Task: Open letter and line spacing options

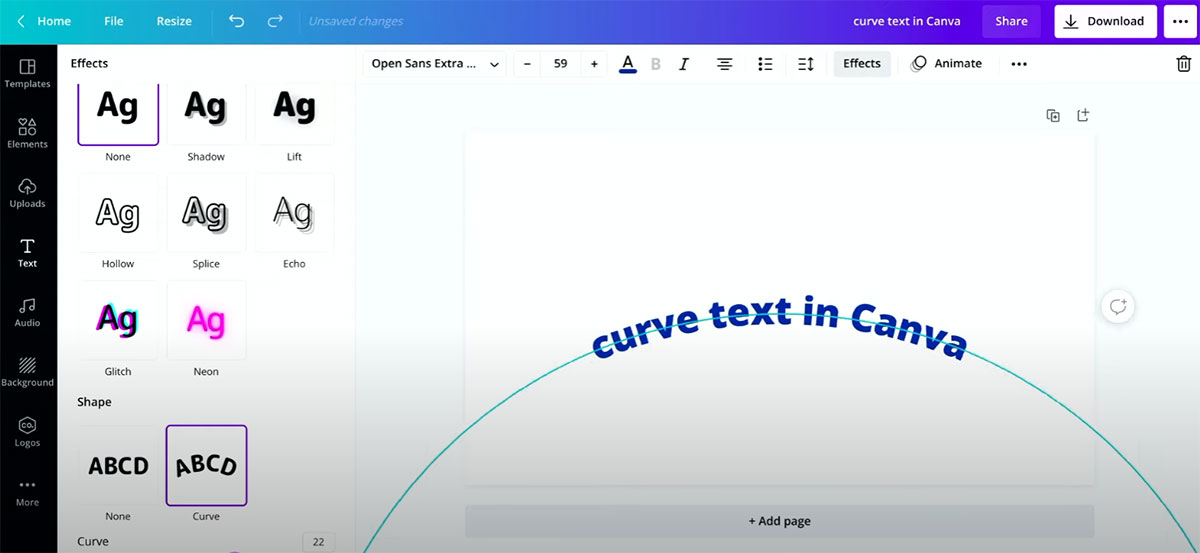Action: (806, 64)
